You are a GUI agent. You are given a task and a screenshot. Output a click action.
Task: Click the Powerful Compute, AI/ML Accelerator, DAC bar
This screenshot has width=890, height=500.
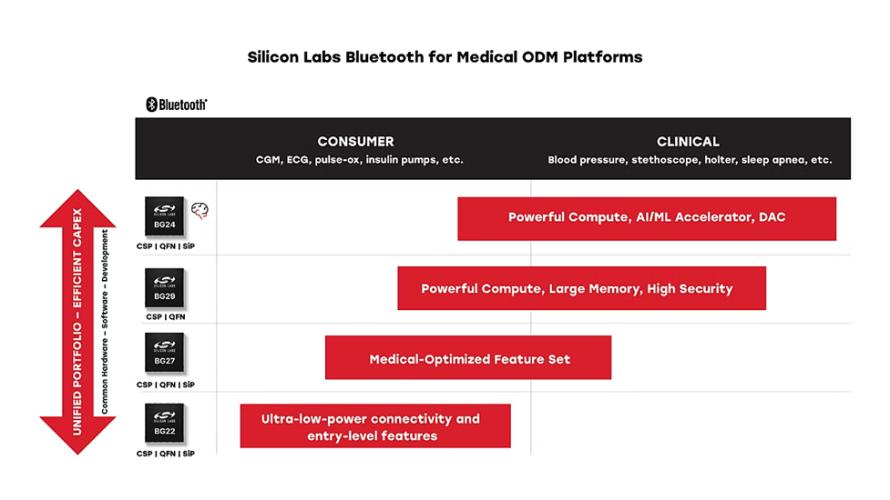(646, 219)
